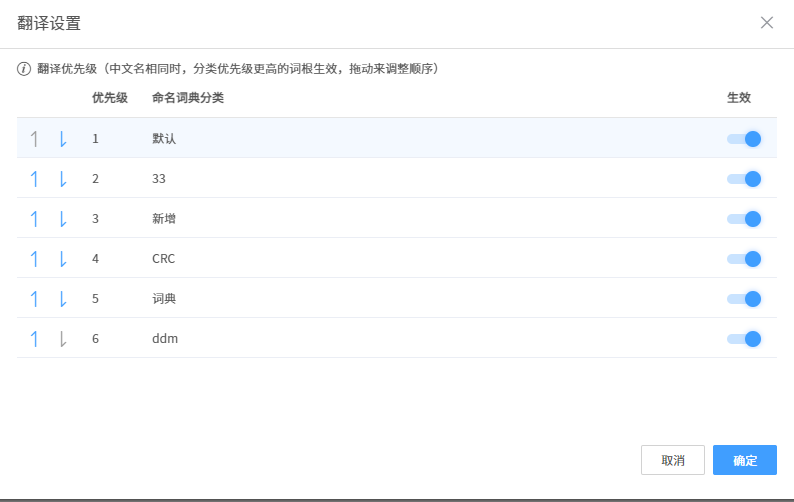Toggle the CRC 生效 switch
The width and height of the screenshot is (794, 502).
[x=744, y=258]
